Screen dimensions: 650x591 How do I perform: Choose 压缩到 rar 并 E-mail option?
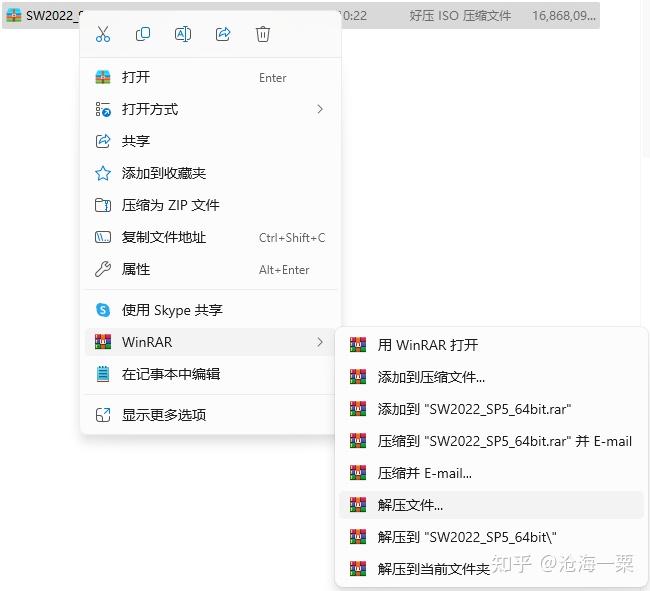click(x=491, y=441)
